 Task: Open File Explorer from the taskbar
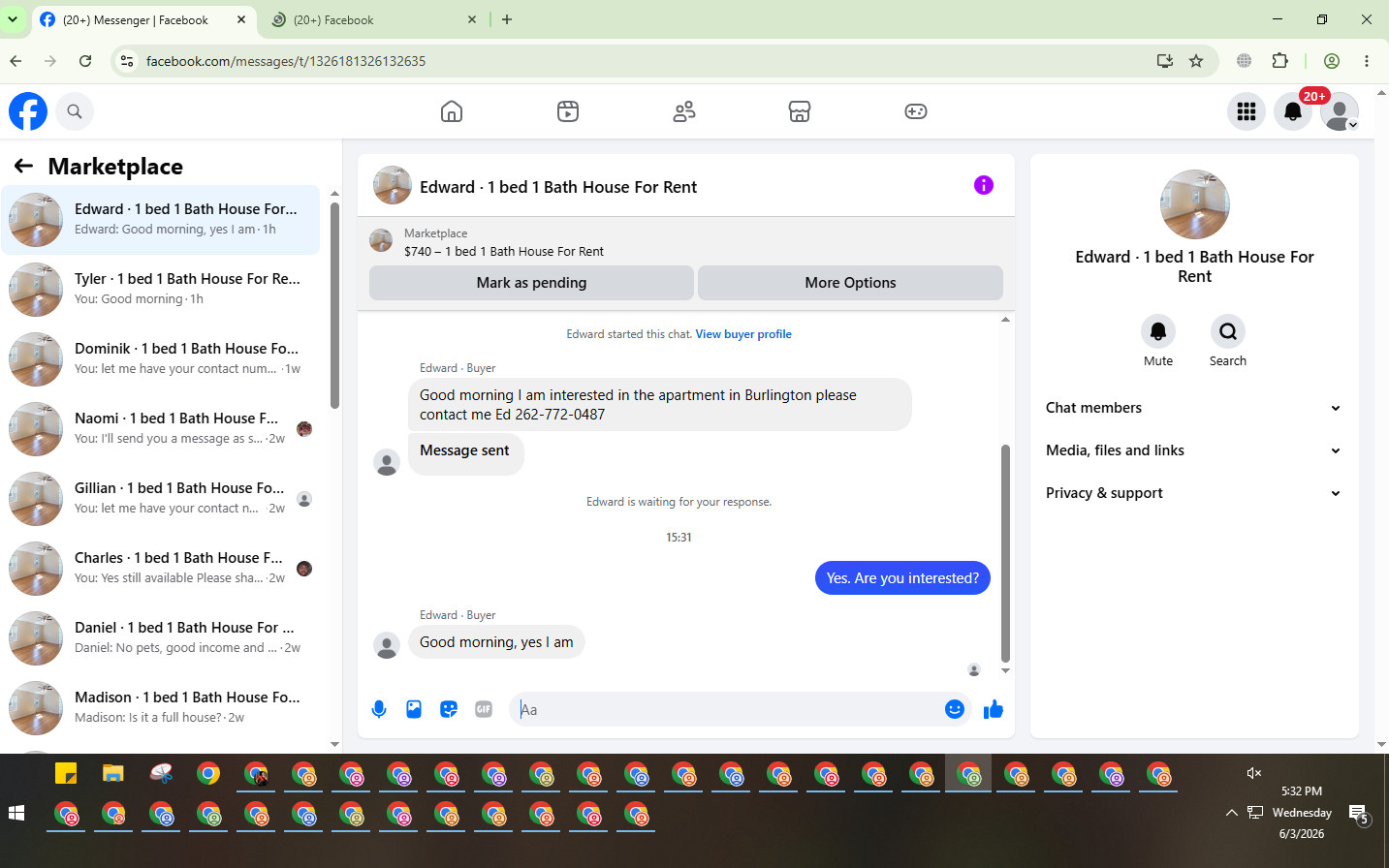pos(113,773)
